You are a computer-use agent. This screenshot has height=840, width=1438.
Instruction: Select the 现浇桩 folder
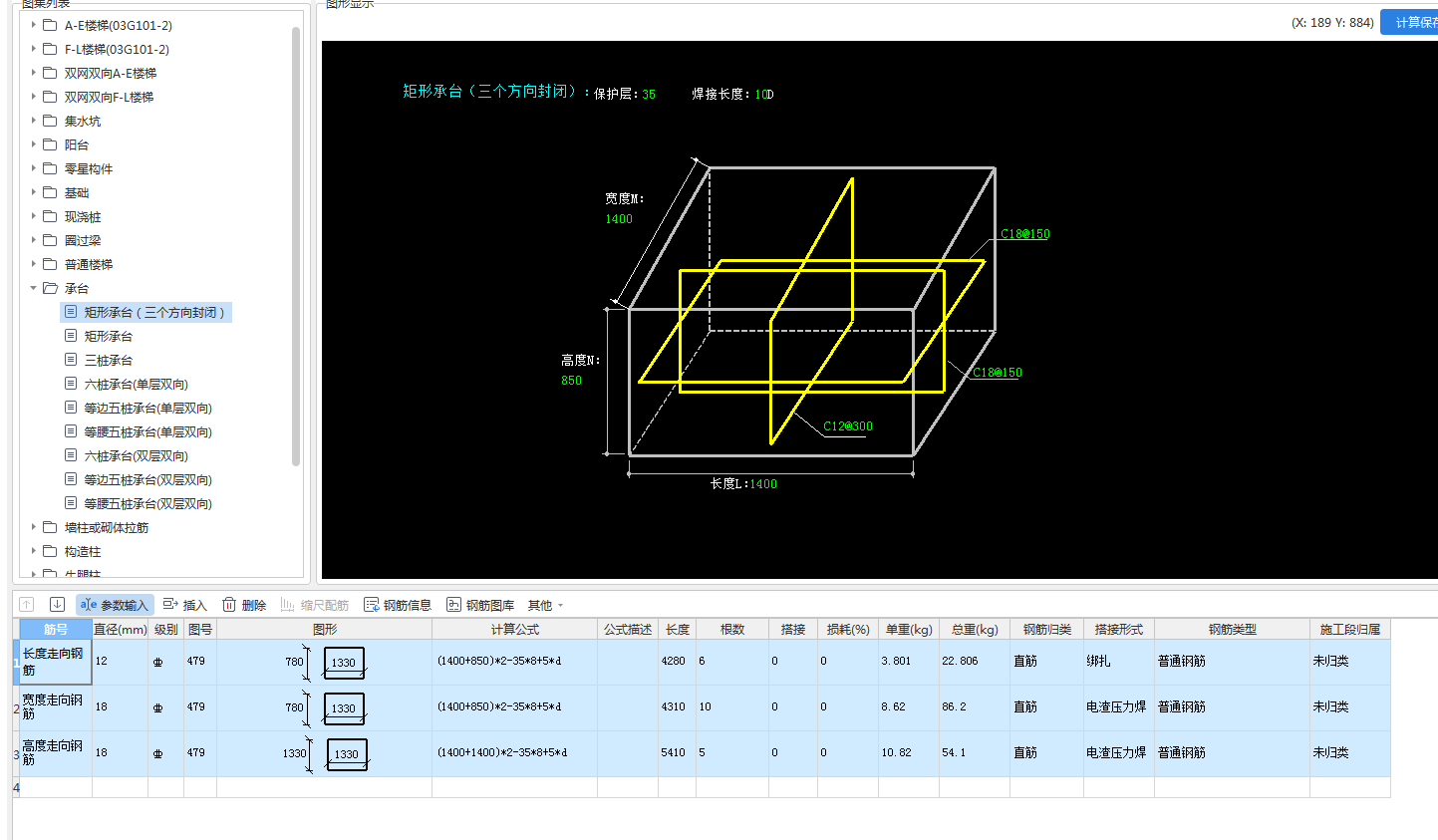(83, 216)
